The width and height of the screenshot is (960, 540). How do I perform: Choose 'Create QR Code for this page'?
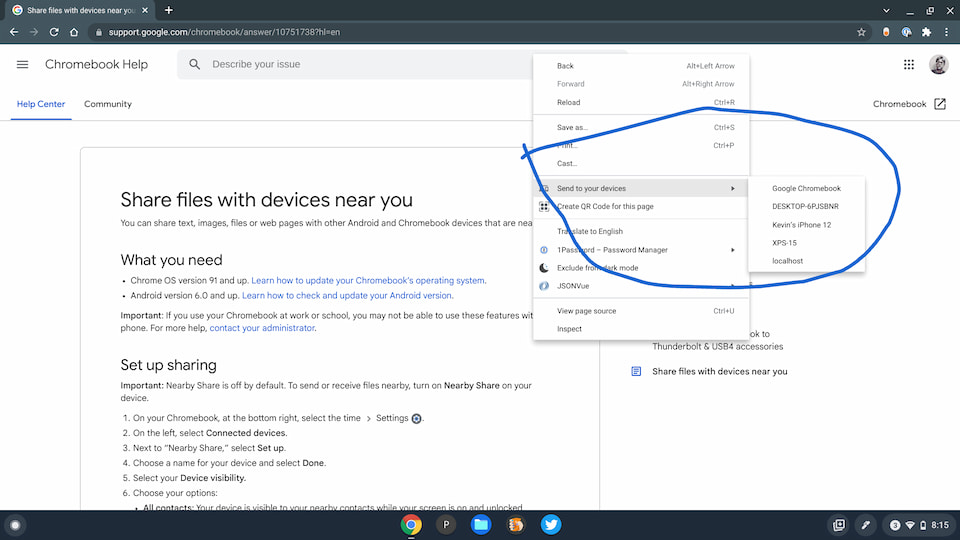click(x=641, y=206)
